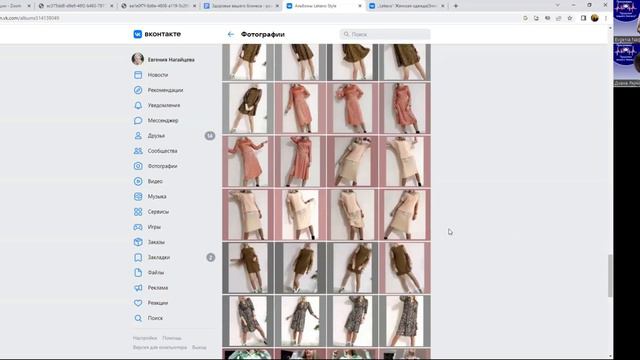Open the tab search chevron in Chrome
The width and height of the screenshot is (640, 360).
tap(558, 5)
